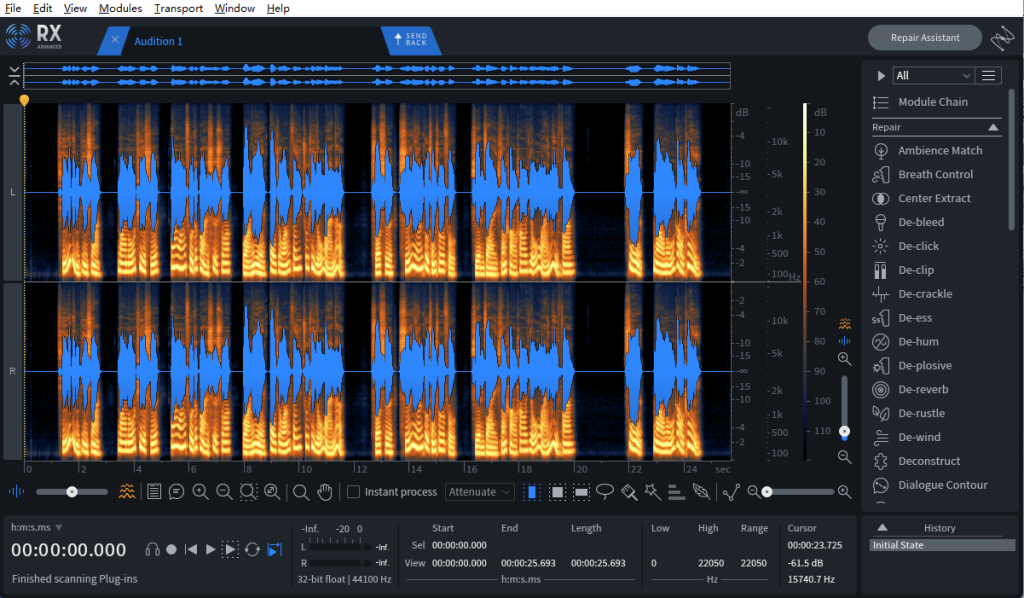Select the Magic Wand tool
Image resolution: width=1024 pixels, height=598 pixels.
(652, 492)
